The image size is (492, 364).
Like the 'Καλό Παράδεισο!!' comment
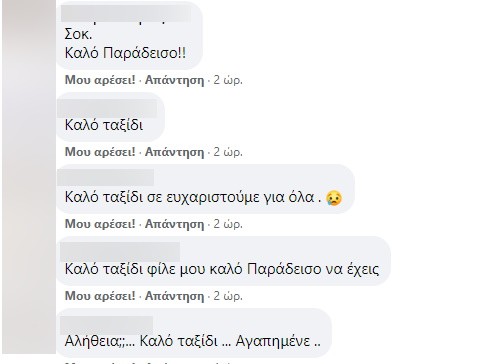pos(100,80)
